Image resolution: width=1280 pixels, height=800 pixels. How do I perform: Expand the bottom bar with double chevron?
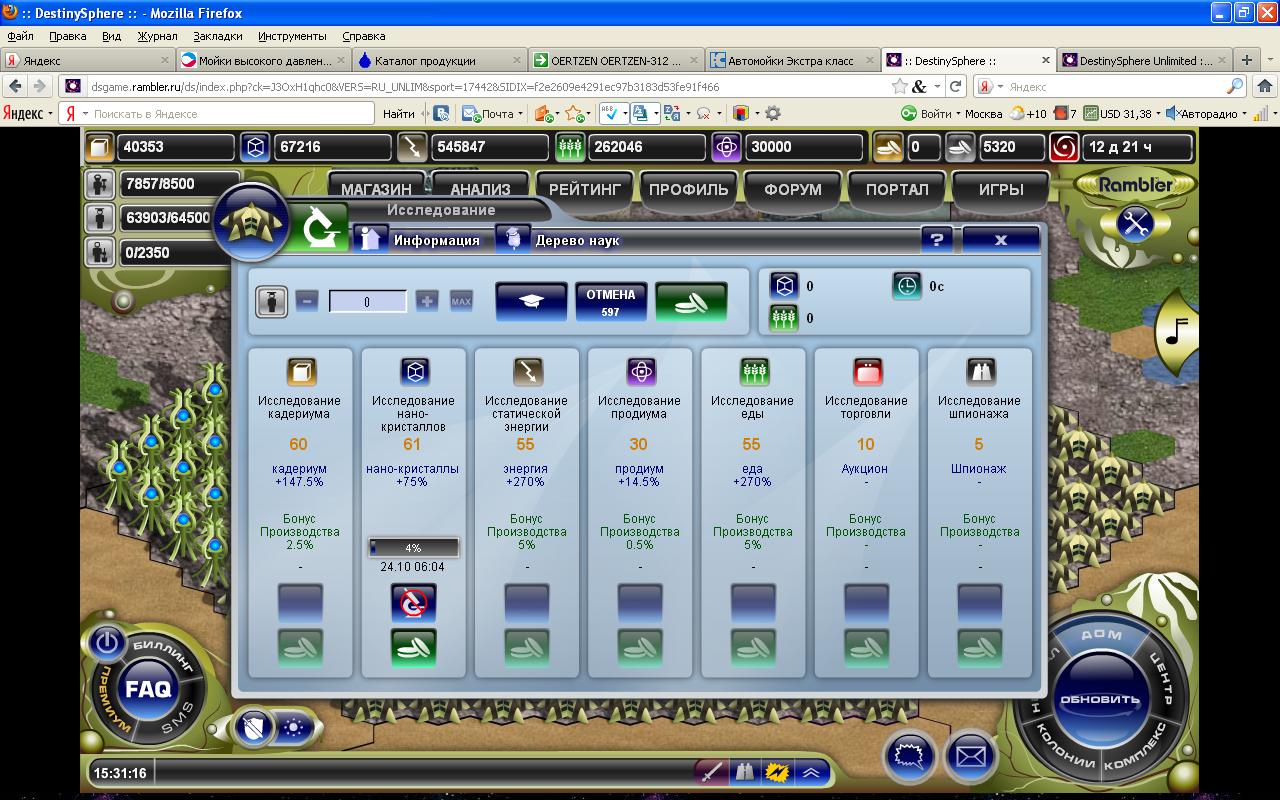810,772
